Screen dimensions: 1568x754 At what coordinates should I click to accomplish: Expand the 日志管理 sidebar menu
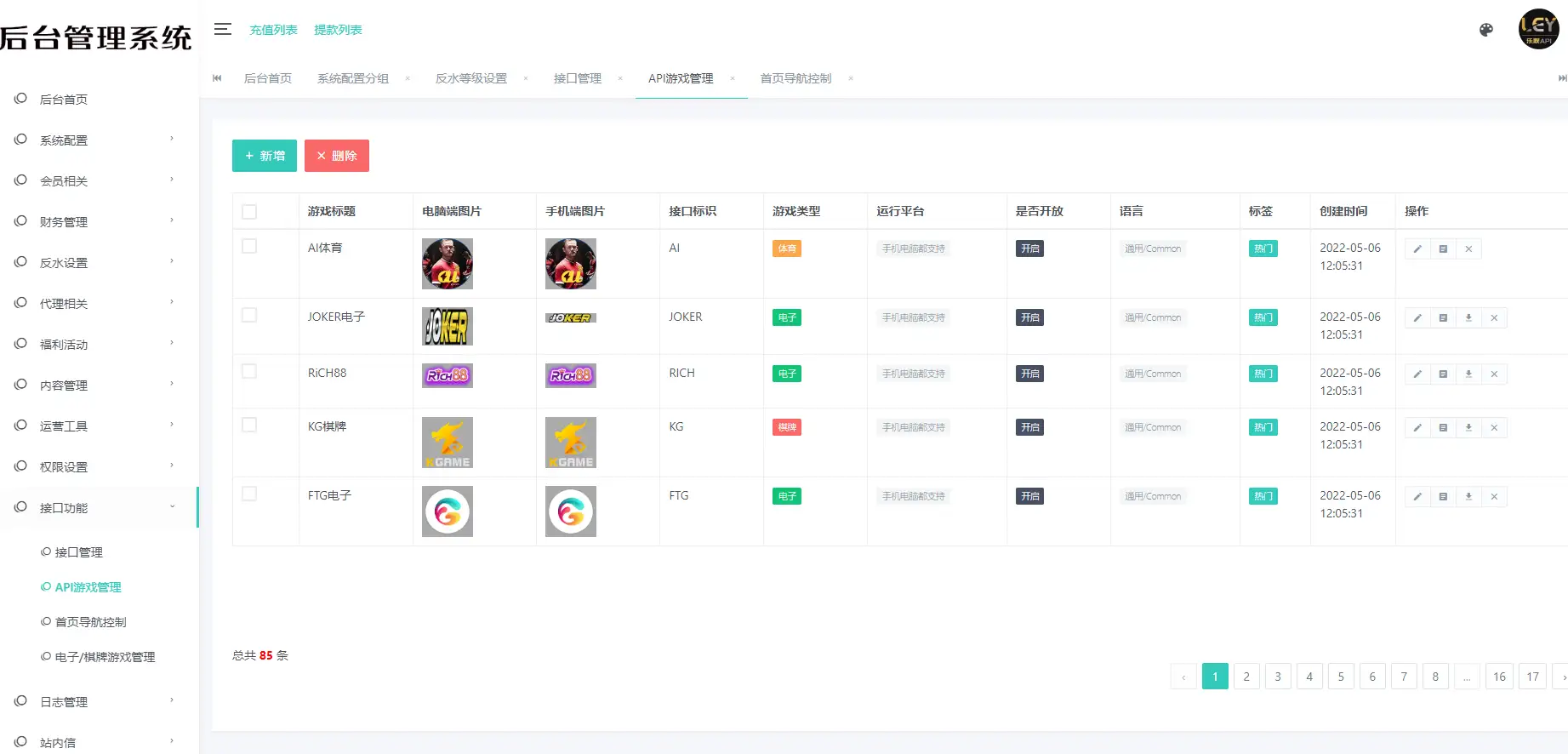point(99,701)
